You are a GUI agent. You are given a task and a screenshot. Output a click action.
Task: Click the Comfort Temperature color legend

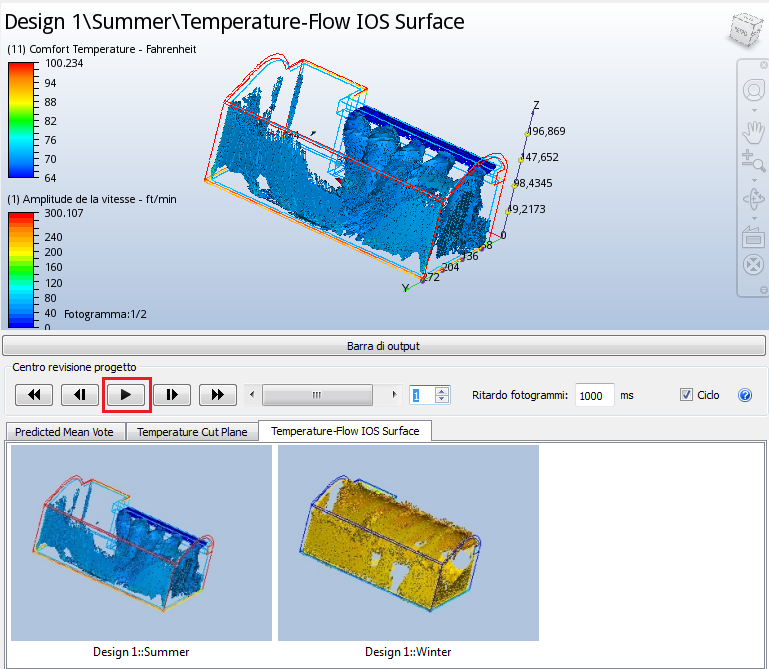[x=21, y=120]
